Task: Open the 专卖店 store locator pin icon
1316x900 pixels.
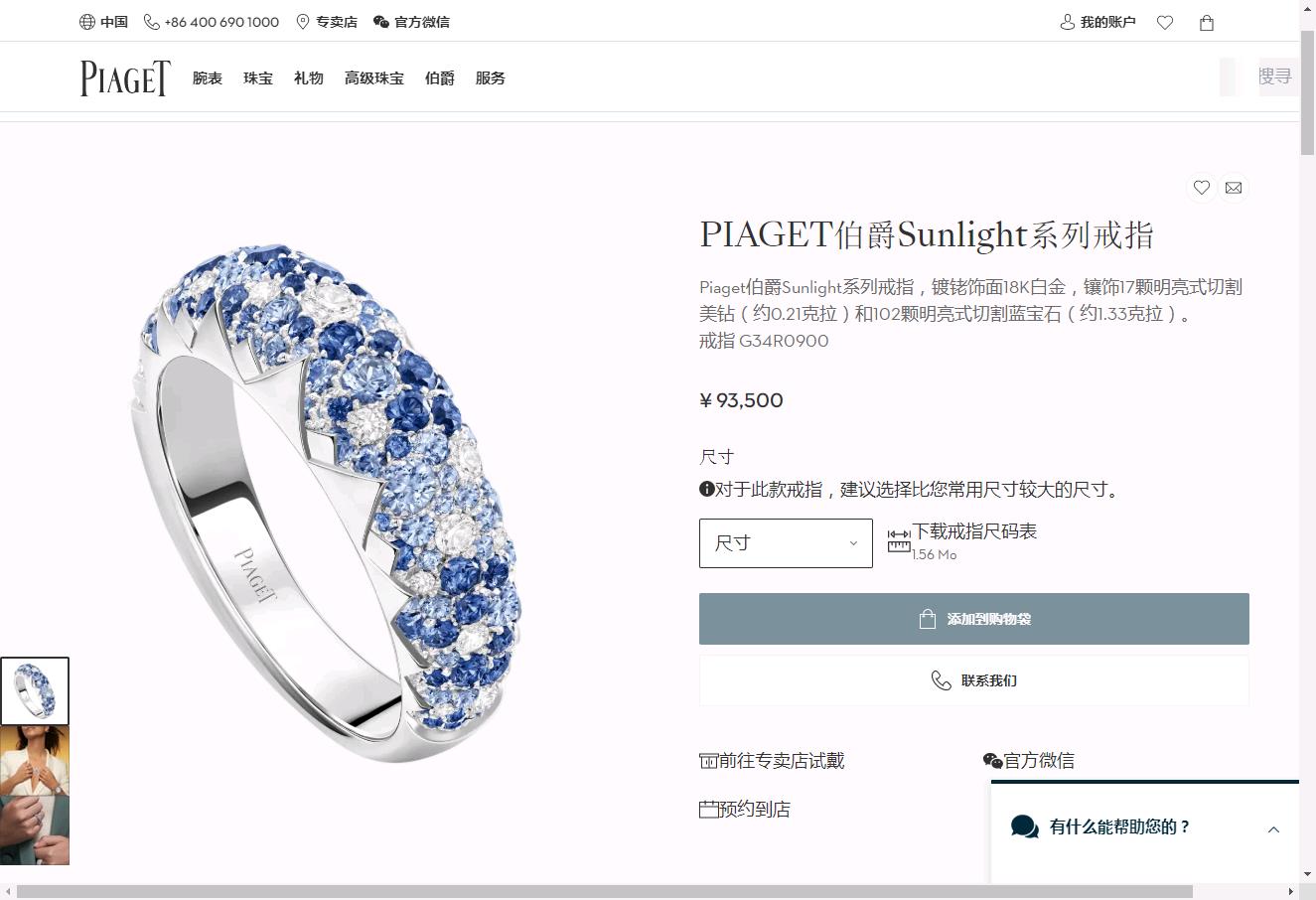Action: coord(303,22)
